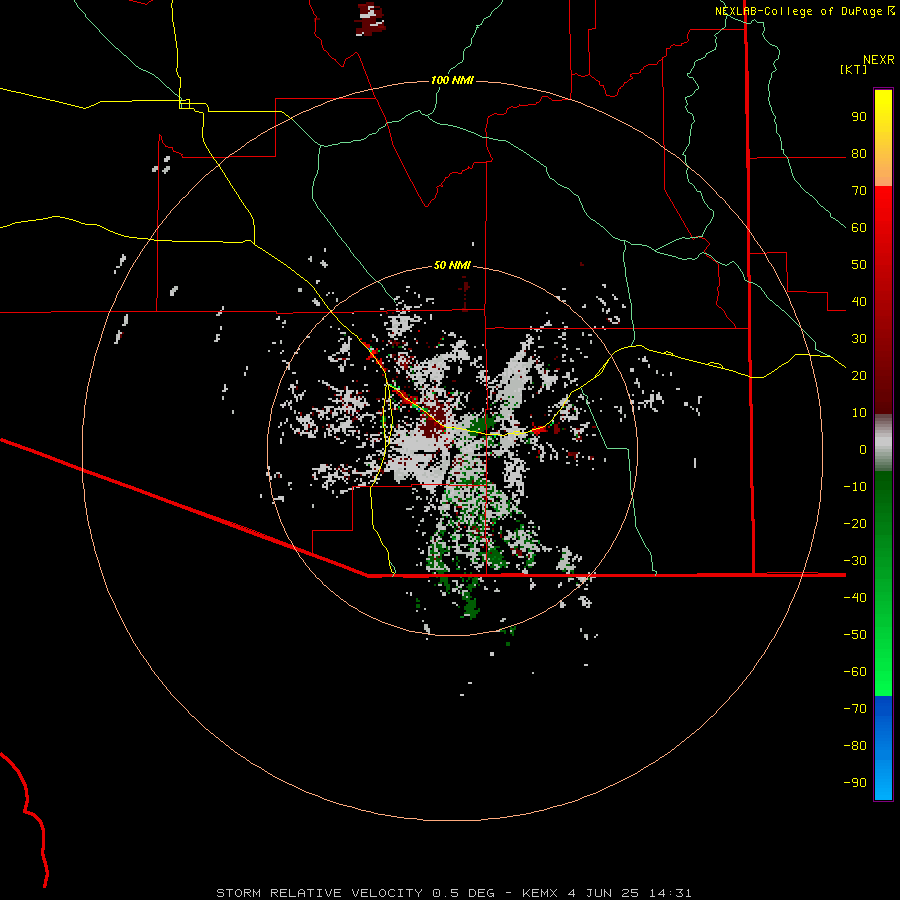Click the 14:31 timestamp text
Screen dimensions: 900x900
tap(670, 893)
